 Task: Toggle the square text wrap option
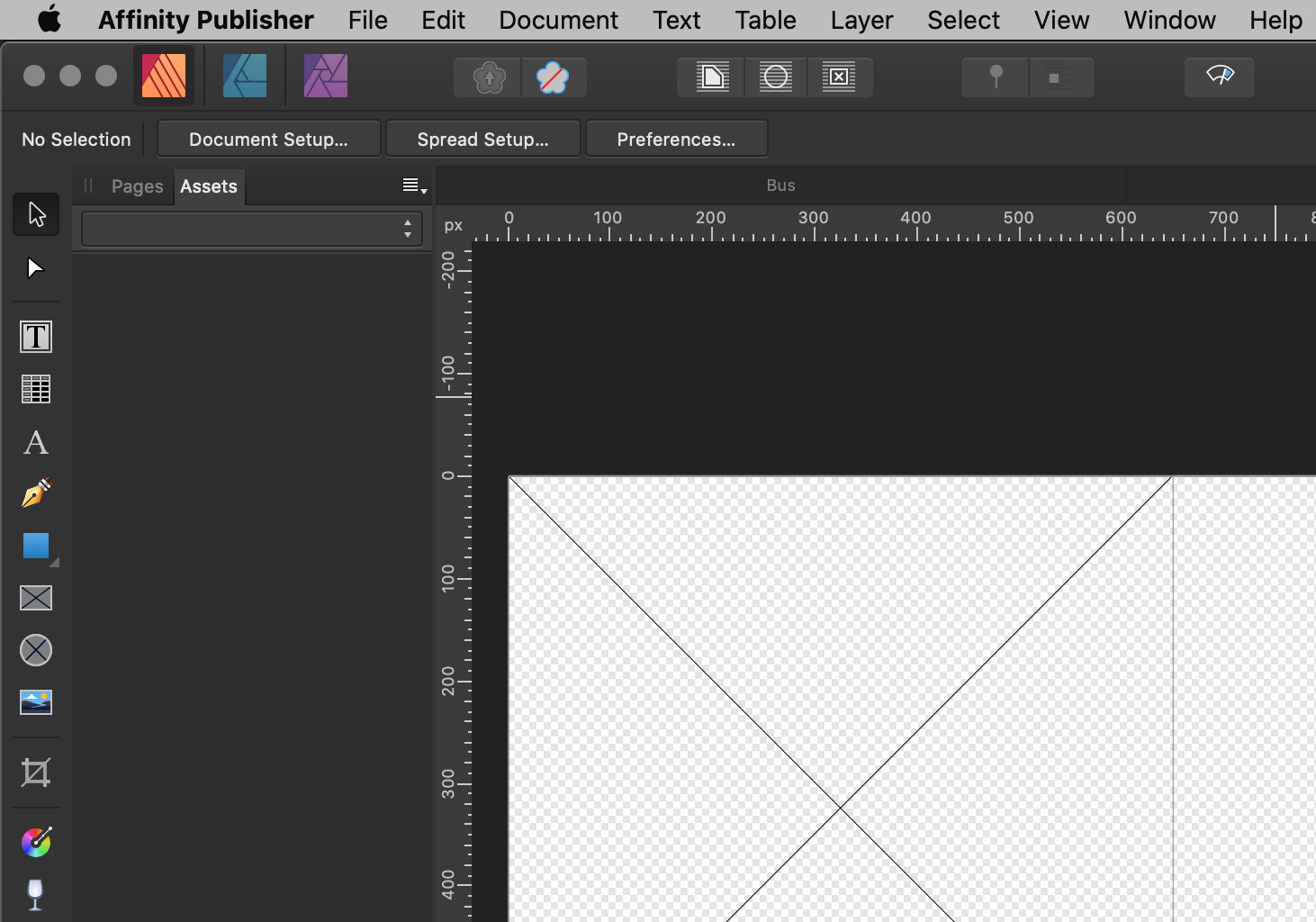tap(1061, 77)
